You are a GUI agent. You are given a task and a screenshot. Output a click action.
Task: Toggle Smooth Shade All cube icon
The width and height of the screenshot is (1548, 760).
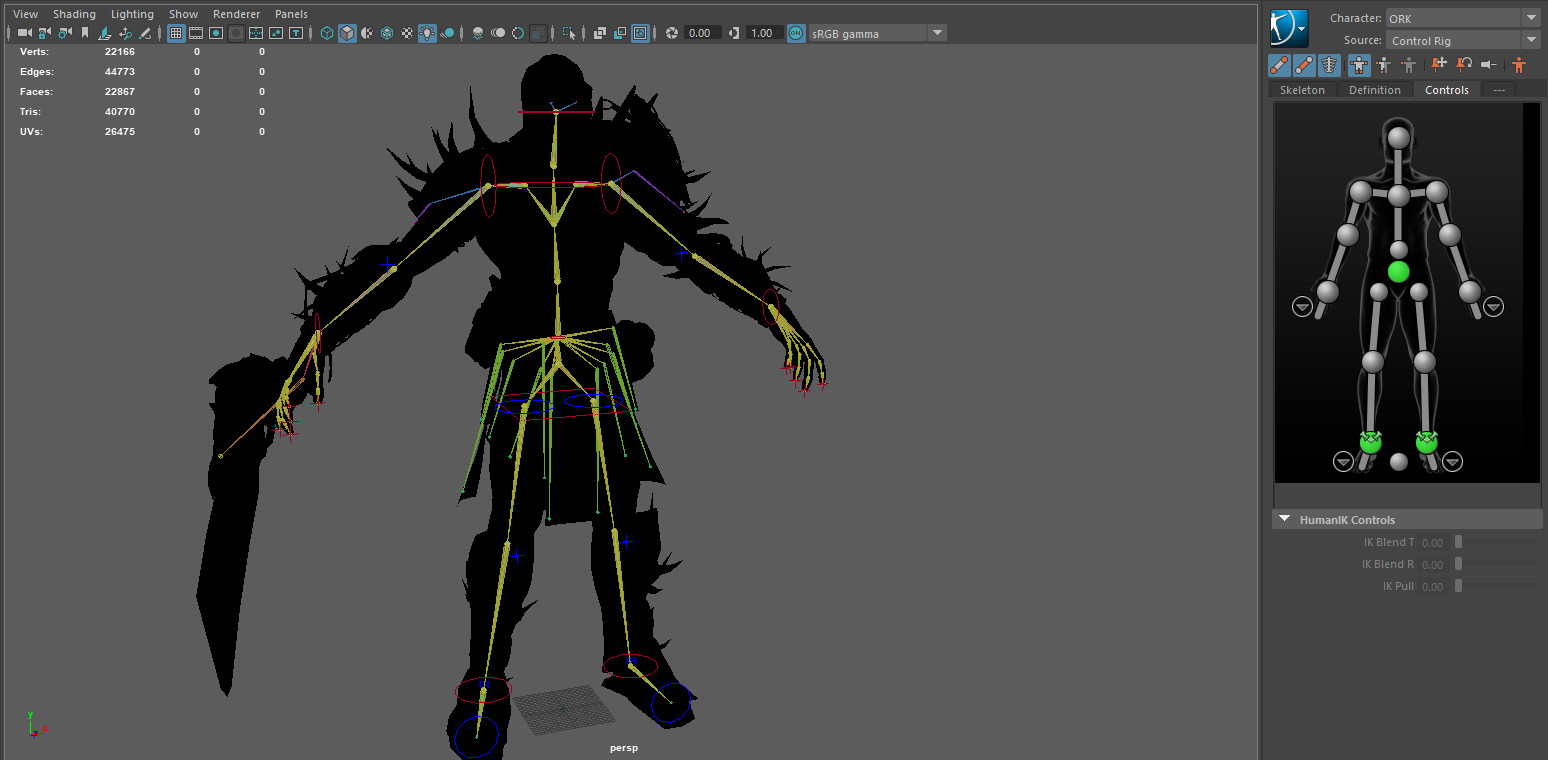[347, 33]
